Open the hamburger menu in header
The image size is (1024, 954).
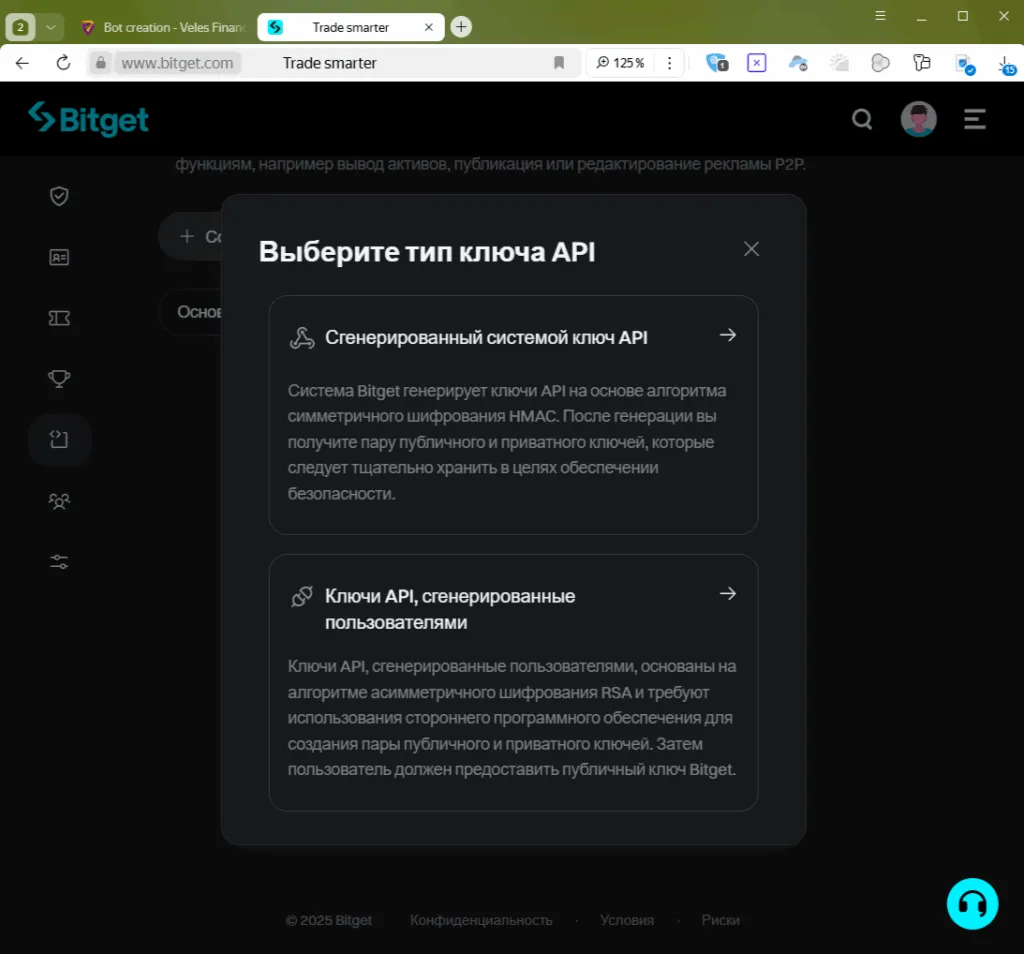pyautogui.click(x=974, y=120)
